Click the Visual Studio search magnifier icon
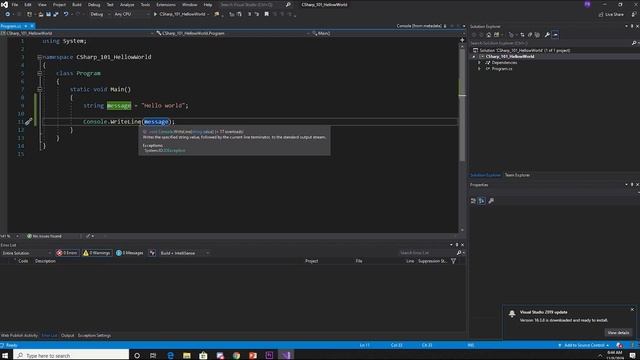This screenshot has height=360, width=640. pyautogui.click(x=288, y=4)
